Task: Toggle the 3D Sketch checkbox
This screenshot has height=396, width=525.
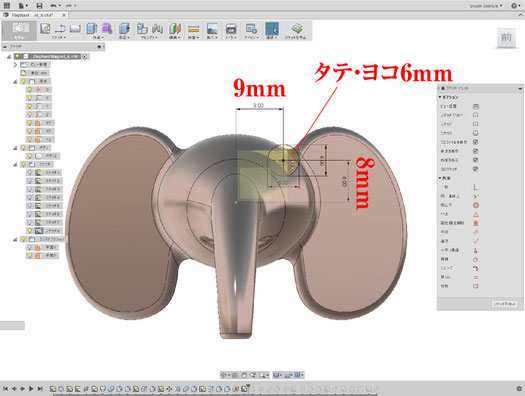Action: (475, 169)
